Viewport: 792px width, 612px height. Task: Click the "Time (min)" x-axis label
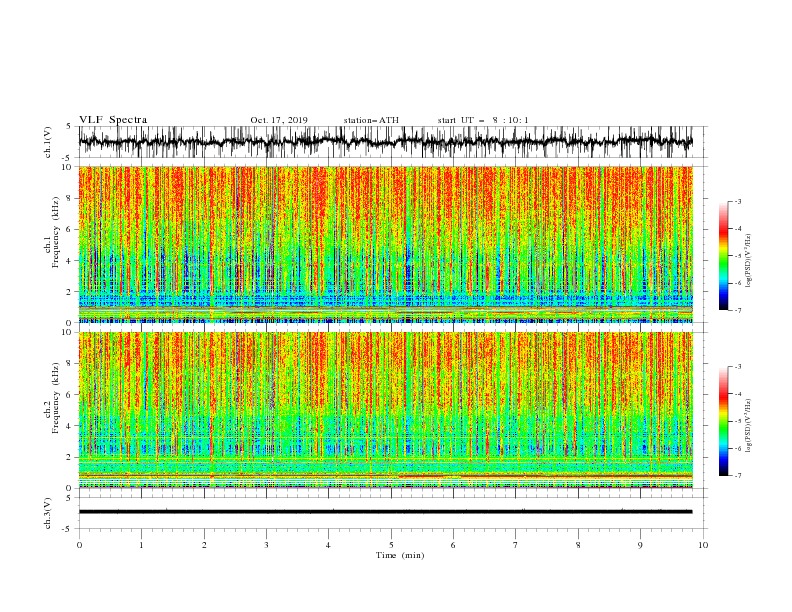click(x=400, y=555)
